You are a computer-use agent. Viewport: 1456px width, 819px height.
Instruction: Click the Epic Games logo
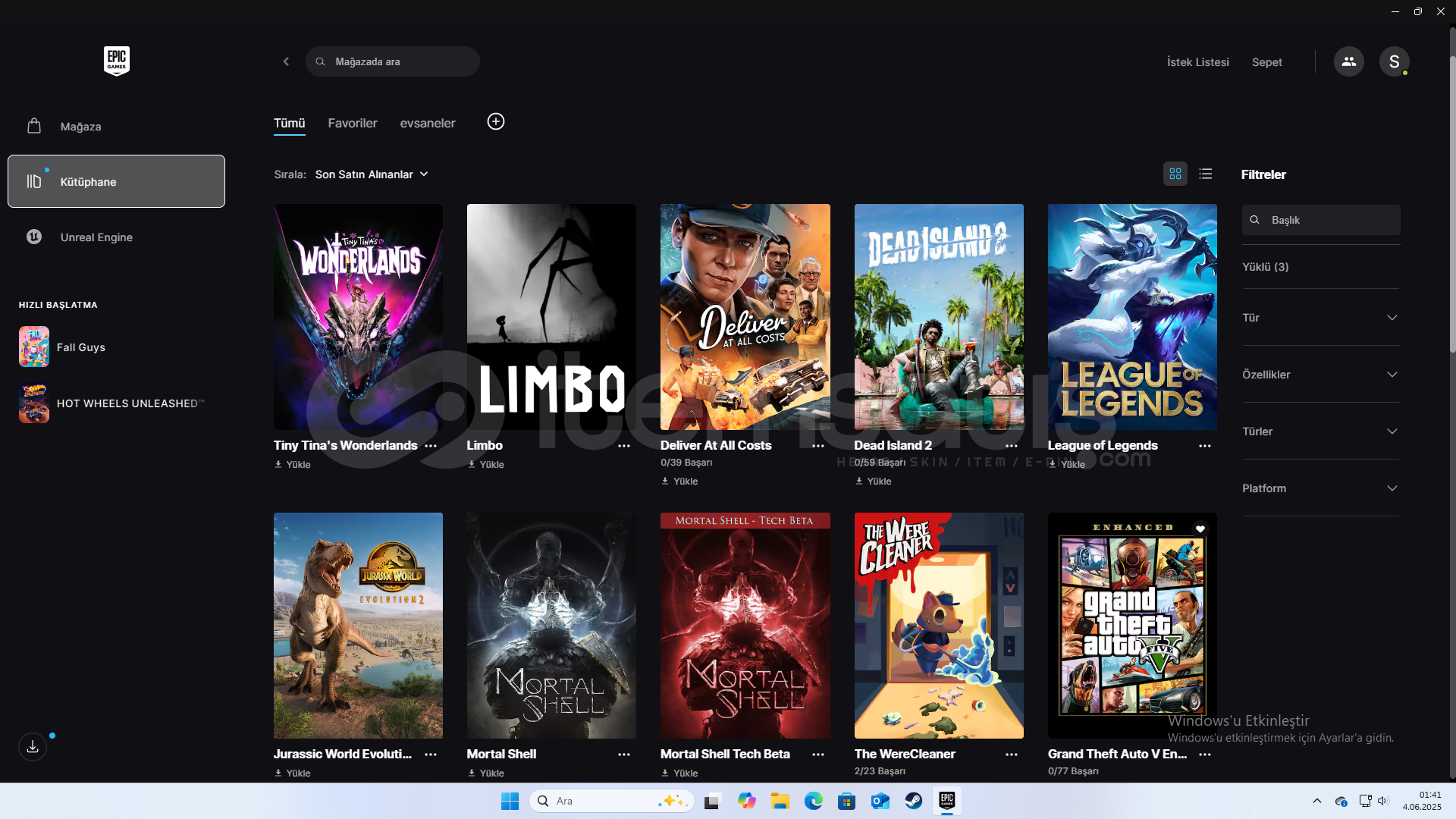pyautogui.click(x=116, y=61)
